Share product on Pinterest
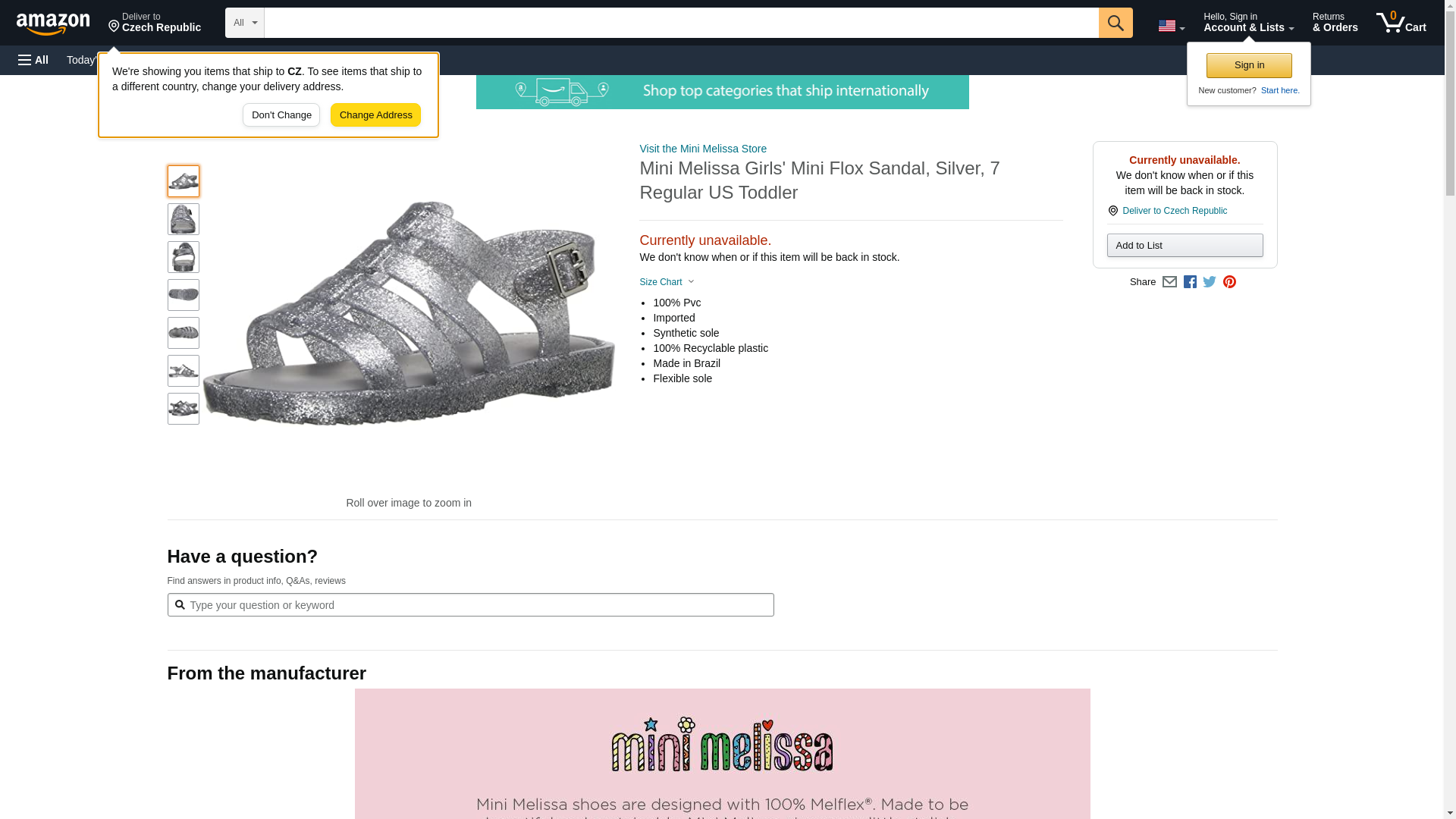 click(x=1229, y=282)
